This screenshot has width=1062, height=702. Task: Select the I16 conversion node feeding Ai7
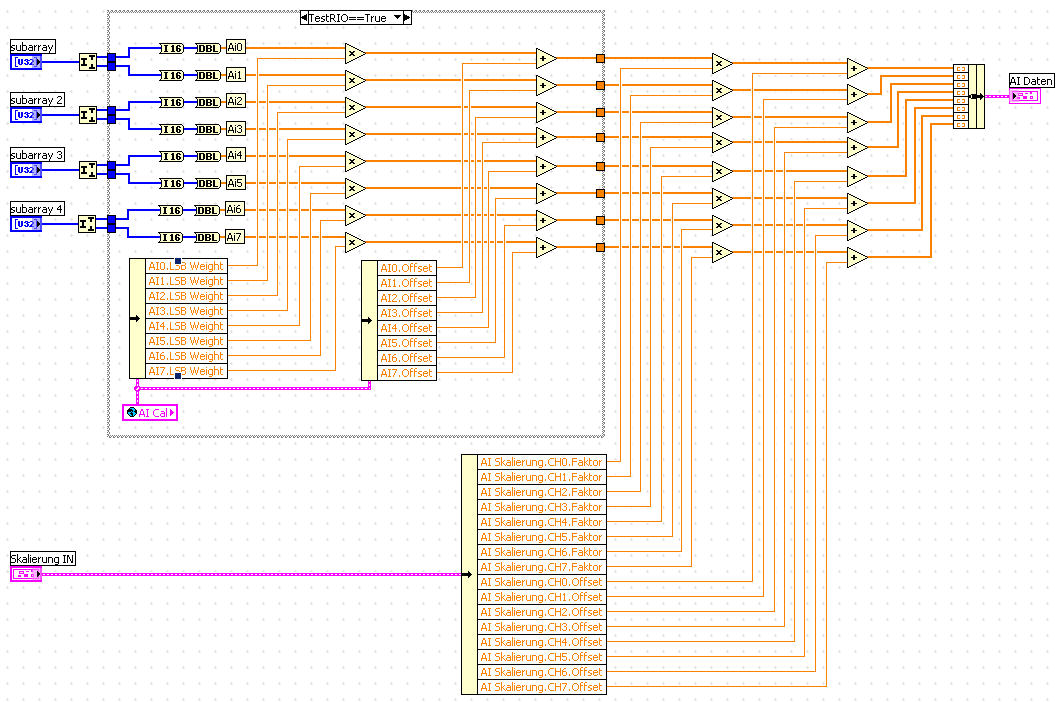pos(171,237)
